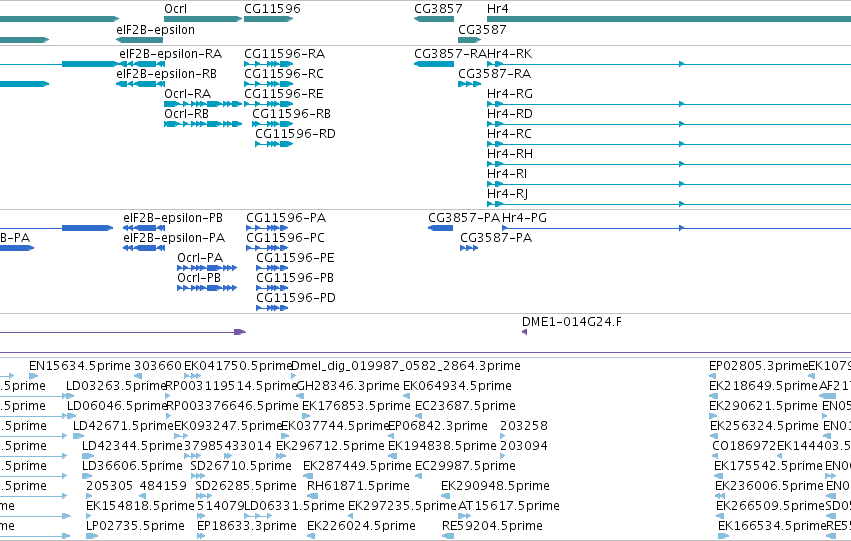Select transcript CG11596-RA
The height and width of the screenshot is (541, 851).
click(x=284, y=54)
